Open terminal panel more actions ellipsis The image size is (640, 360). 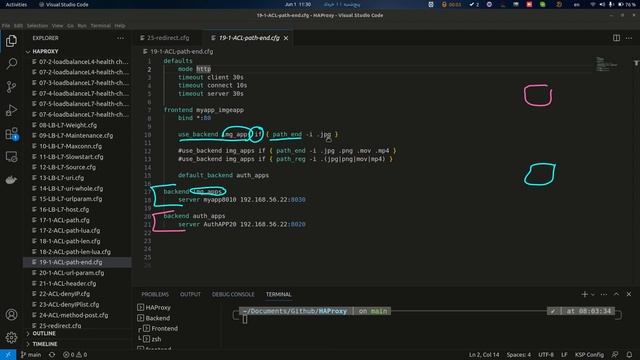604,294
